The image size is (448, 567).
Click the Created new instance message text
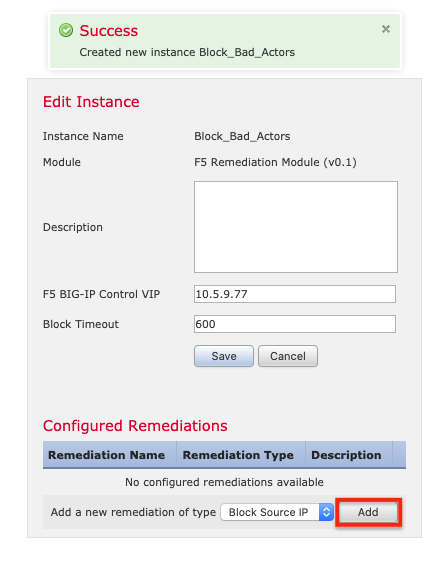pos(187,52)
